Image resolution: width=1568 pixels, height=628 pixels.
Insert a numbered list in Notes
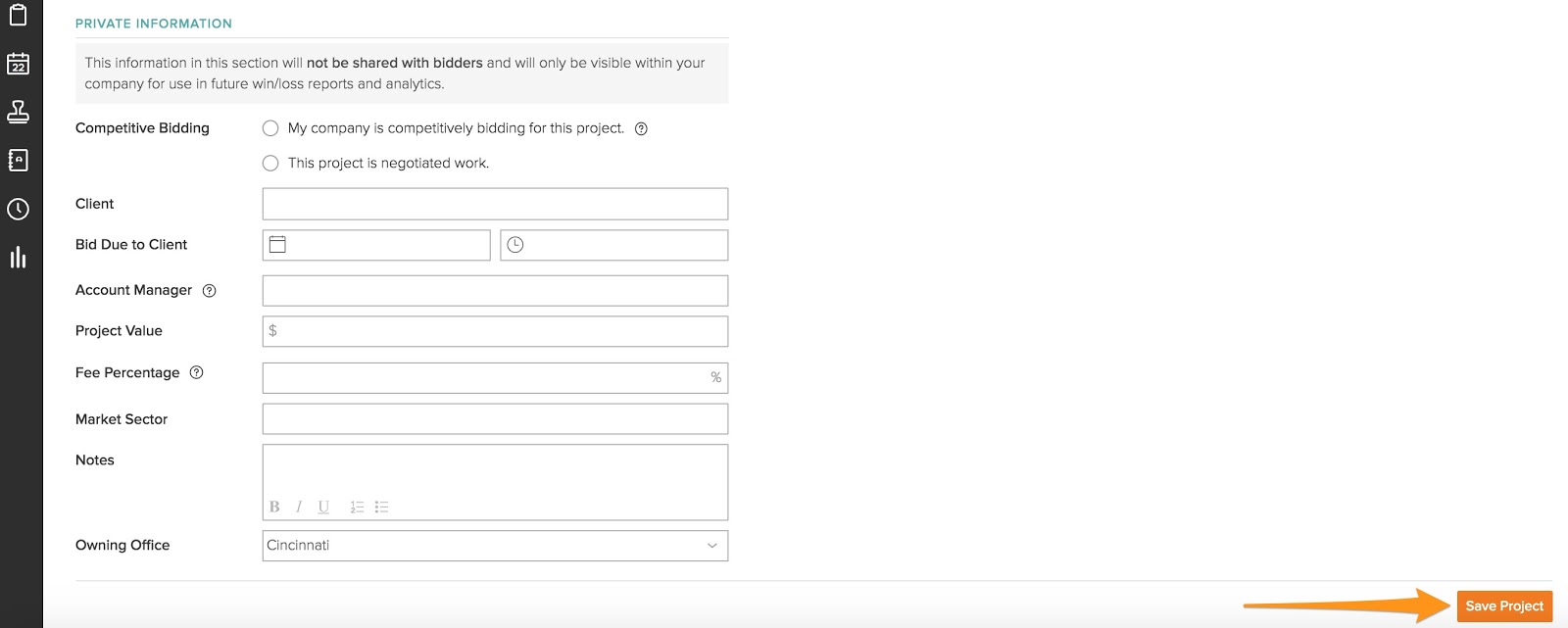(357, 507)
